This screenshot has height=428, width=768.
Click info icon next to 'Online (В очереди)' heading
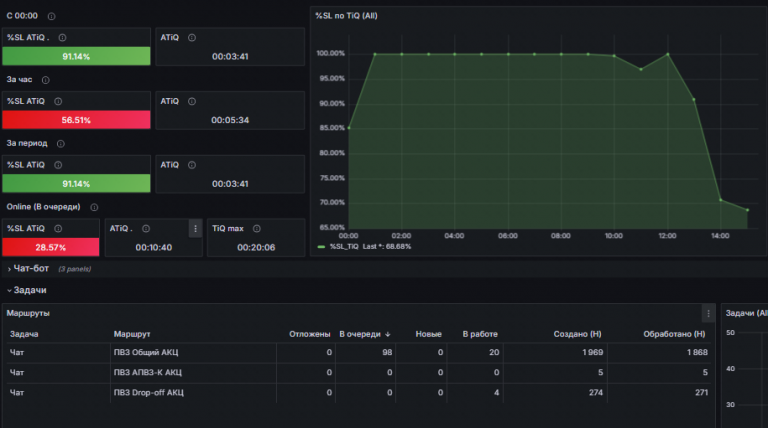[94, 207]
